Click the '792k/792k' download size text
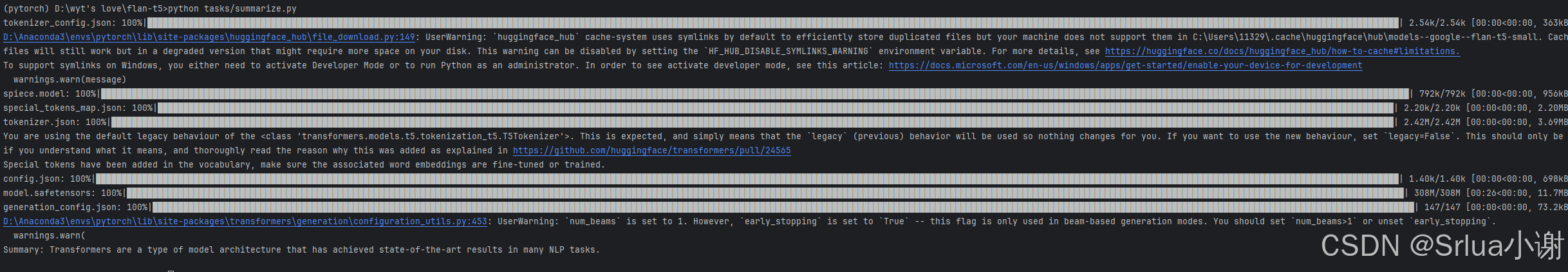 (1442, 94)
